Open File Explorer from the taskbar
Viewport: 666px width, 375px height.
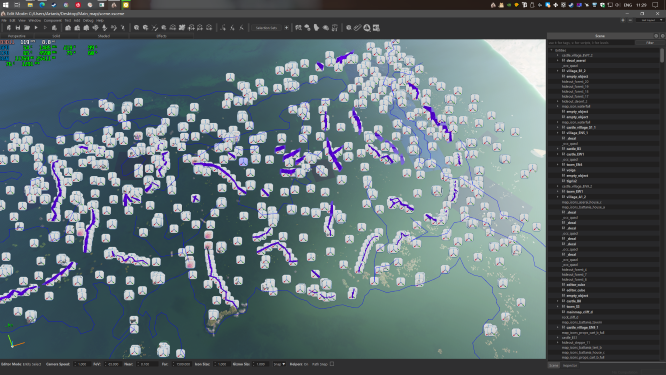pyautogui.click(x=30, y=5)
